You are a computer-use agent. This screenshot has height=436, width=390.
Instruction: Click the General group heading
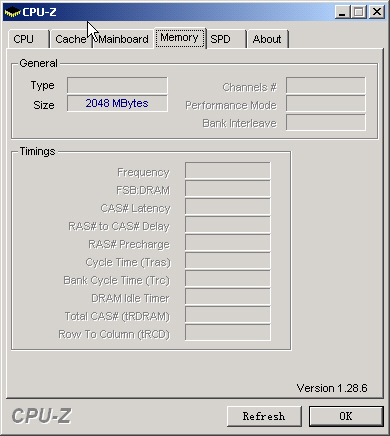[x=38, y=63]
